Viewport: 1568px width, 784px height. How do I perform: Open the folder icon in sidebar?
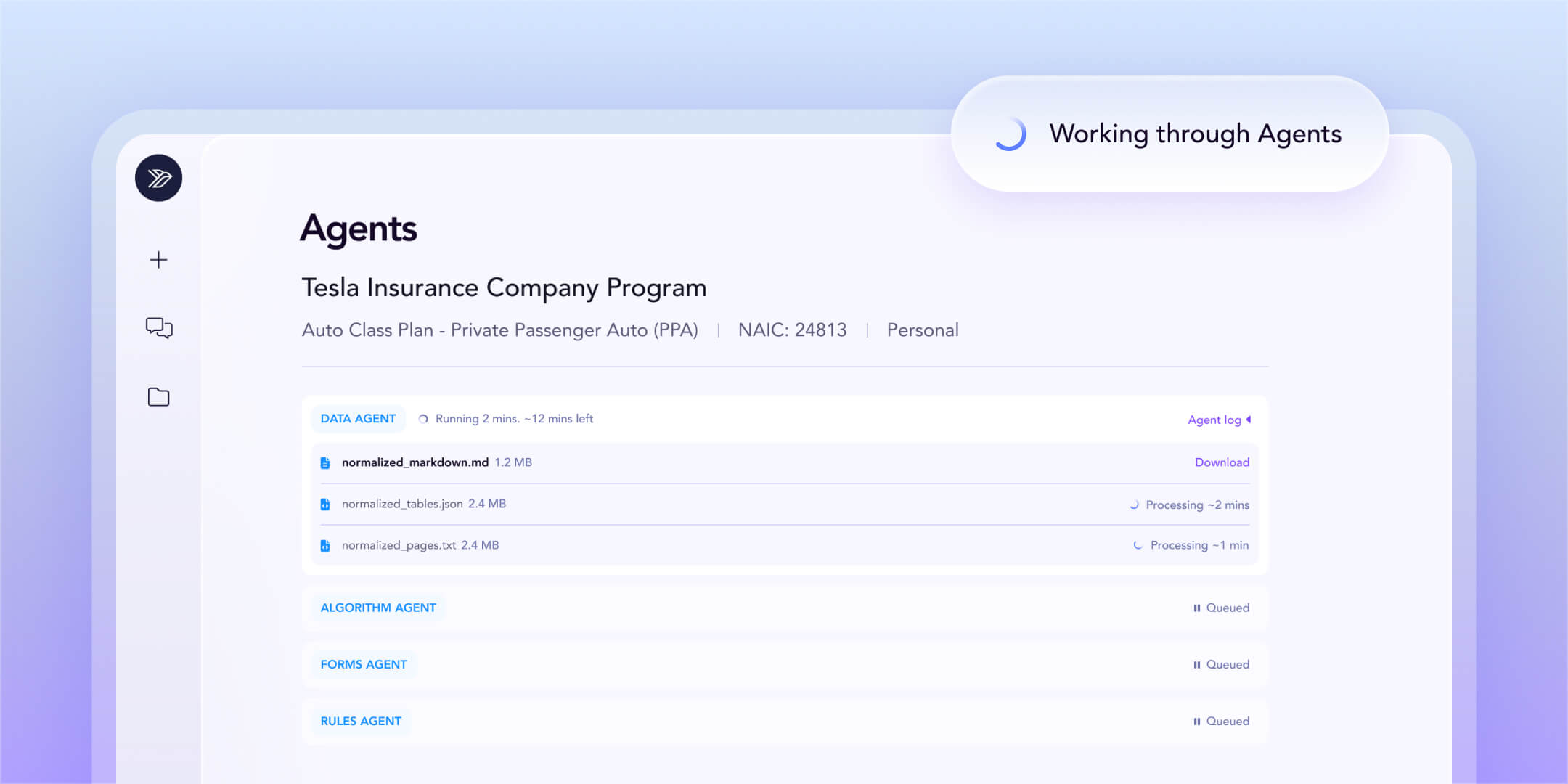coord(158,397)
